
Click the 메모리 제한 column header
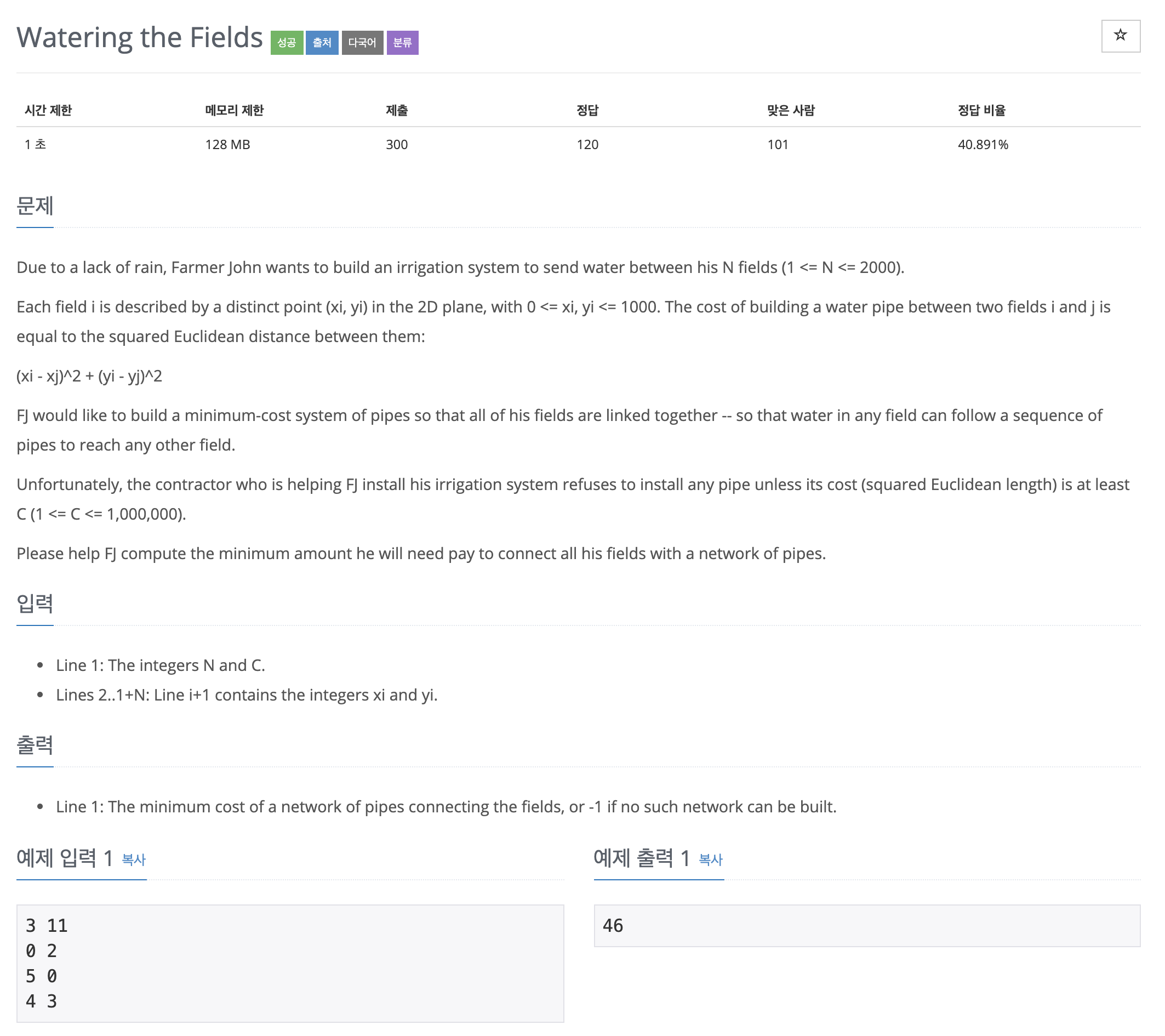[x=234, y=110]
